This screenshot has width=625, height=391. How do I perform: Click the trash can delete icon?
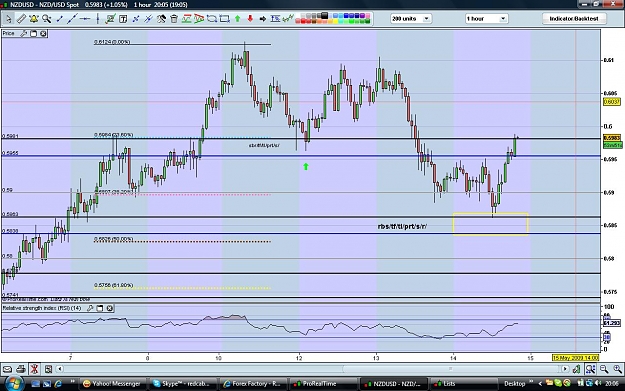point(174,19)
